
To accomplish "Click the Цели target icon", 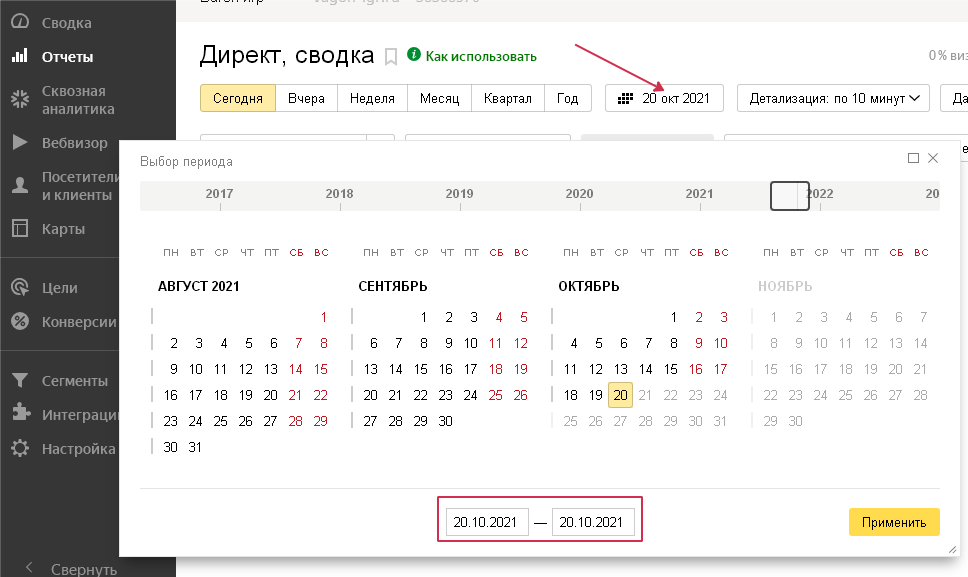I will coord(19,288).
